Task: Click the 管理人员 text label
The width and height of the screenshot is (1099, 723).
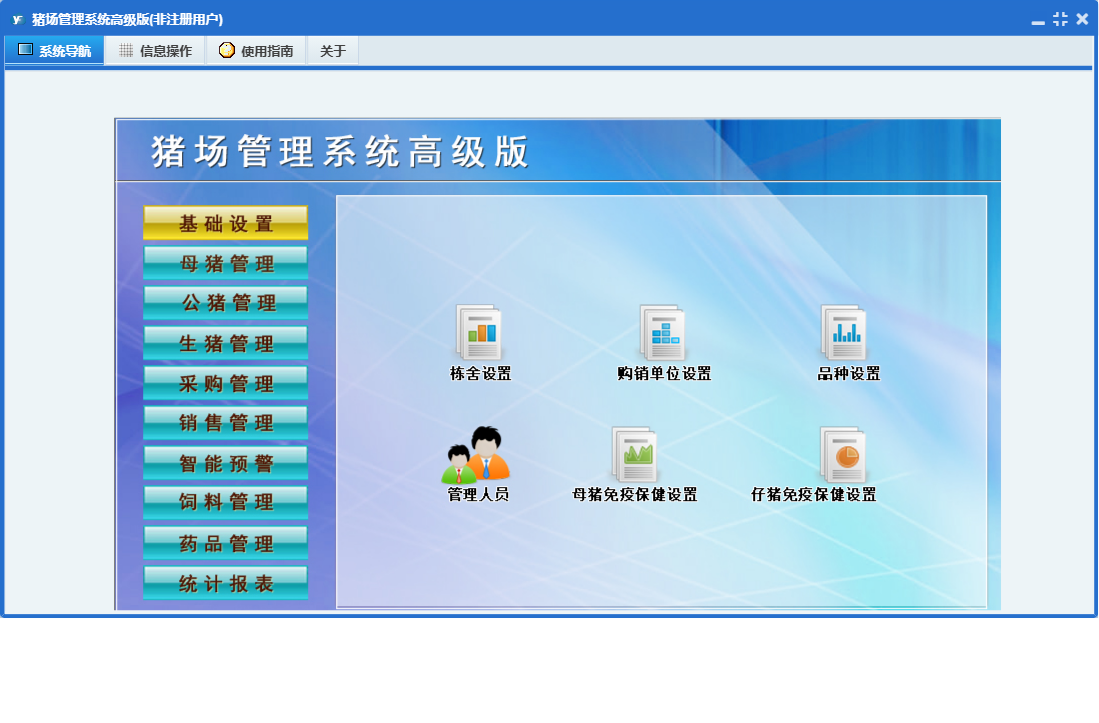Action: pyautogui.click(x=478, y=495)
